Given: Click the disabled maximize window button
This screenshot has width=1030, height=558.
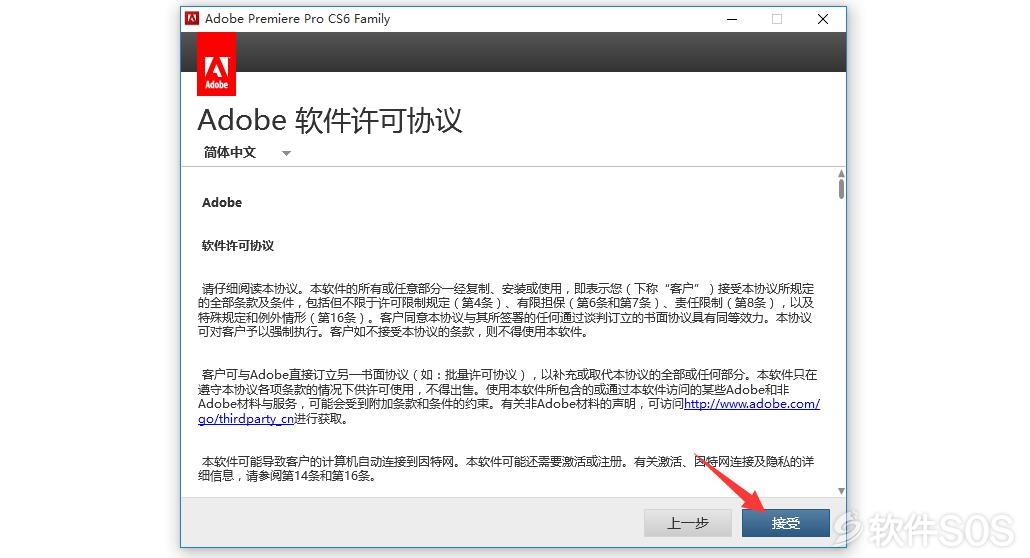Looking at the screenshot, I should 777,19.
